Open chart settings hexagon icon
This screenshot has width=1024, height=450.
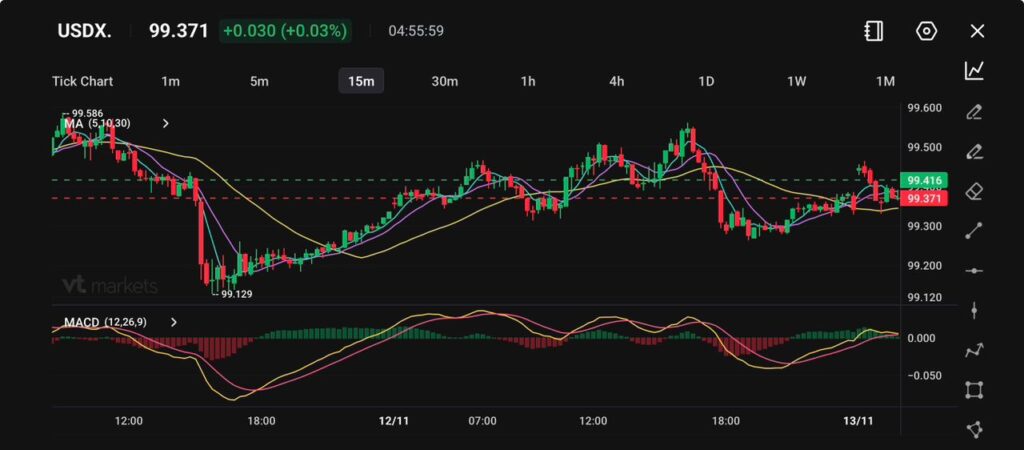click(x=926, y=31)
